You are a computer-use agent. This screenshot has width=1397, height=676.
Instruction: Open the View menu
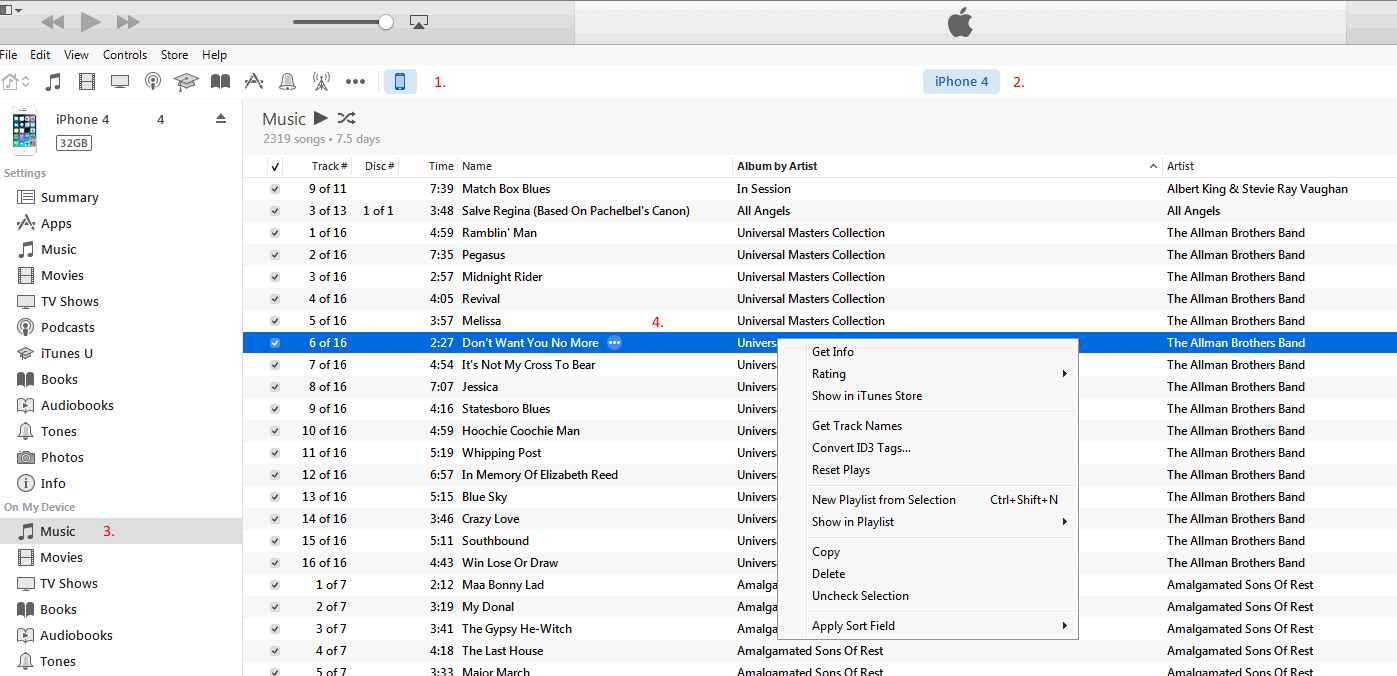tap(76, 55)
